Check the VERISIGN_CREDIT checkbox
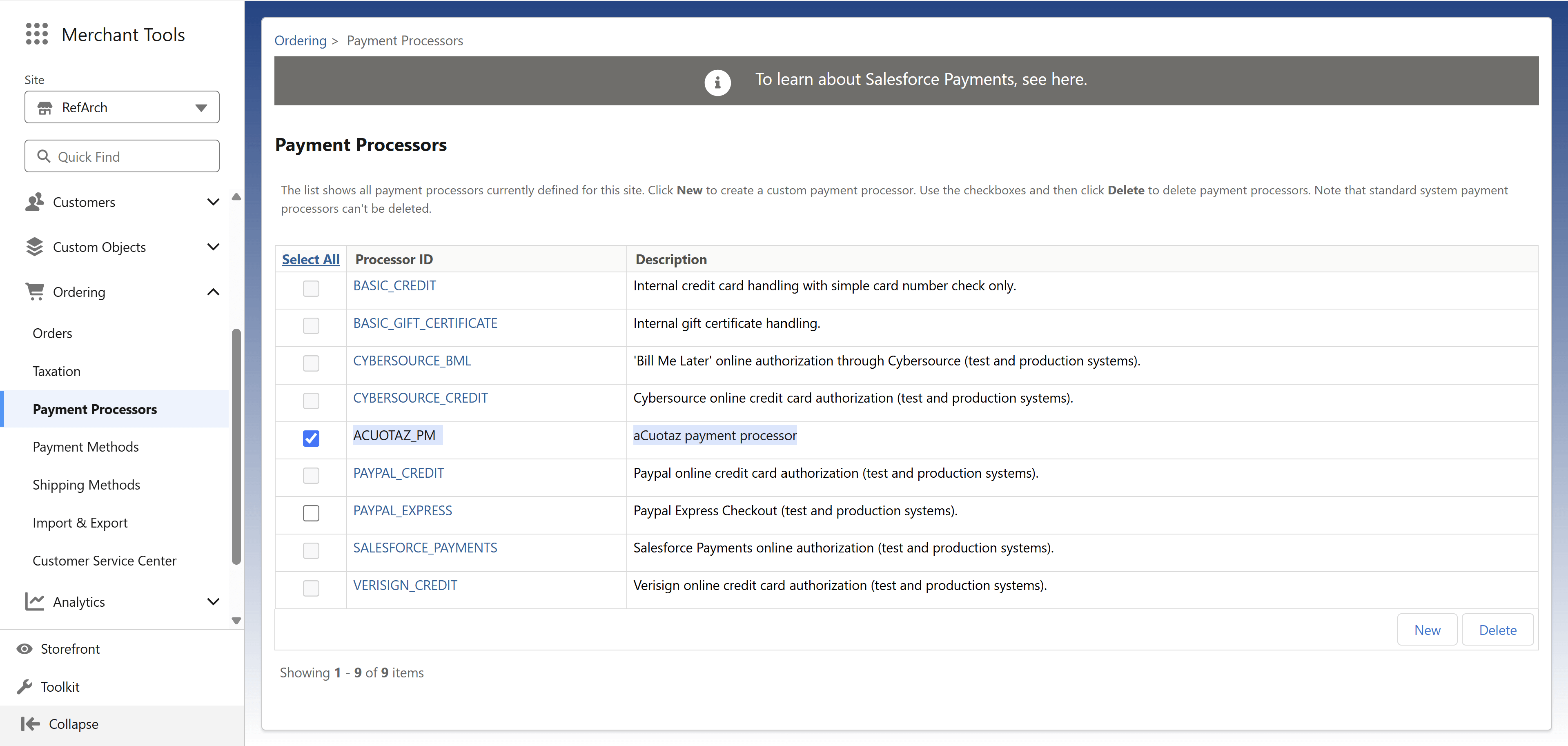1568x746 pixels. click(x=311, y=588)
